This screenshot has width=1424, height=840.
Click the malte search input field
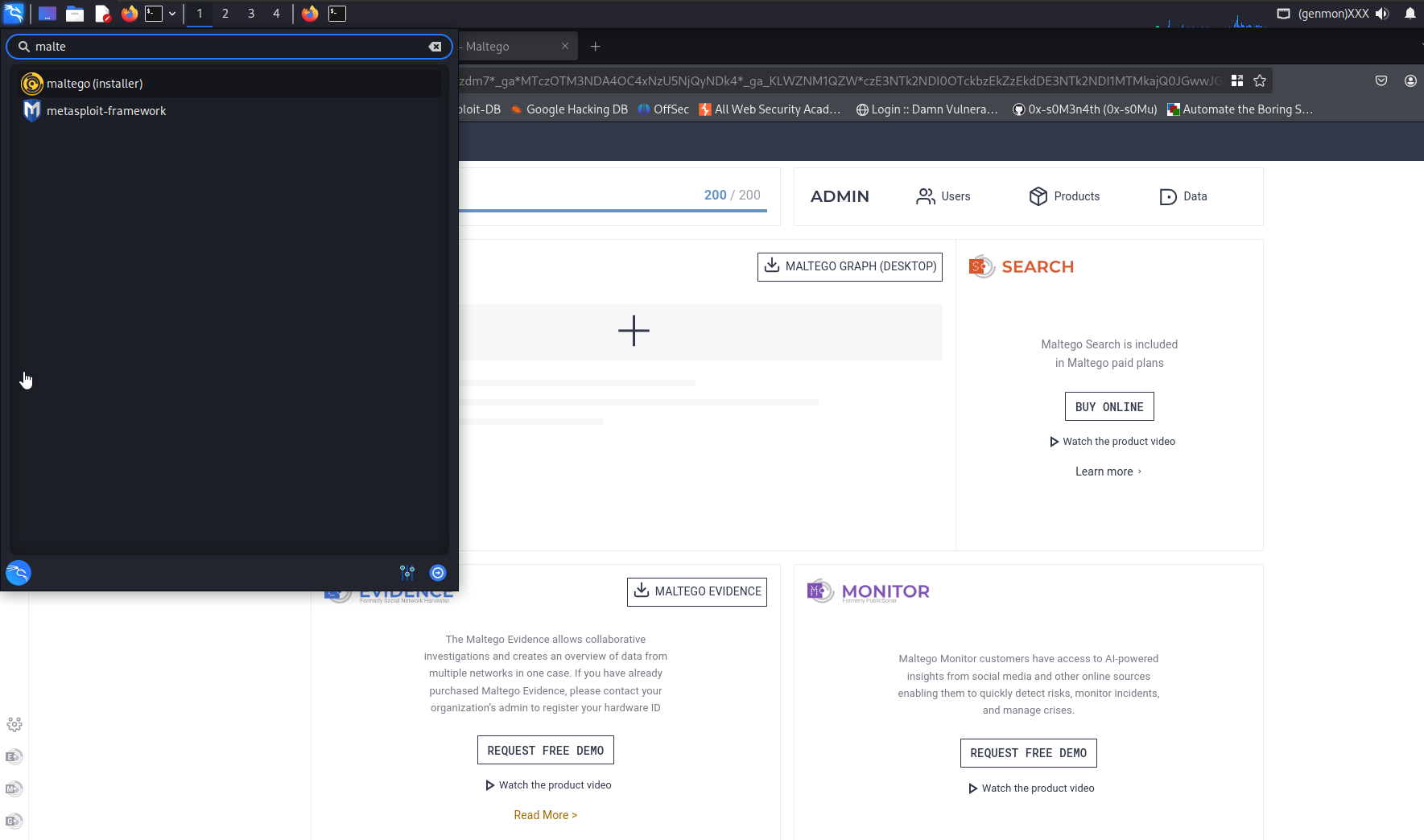pyautogui.click(x=229, y=47)
